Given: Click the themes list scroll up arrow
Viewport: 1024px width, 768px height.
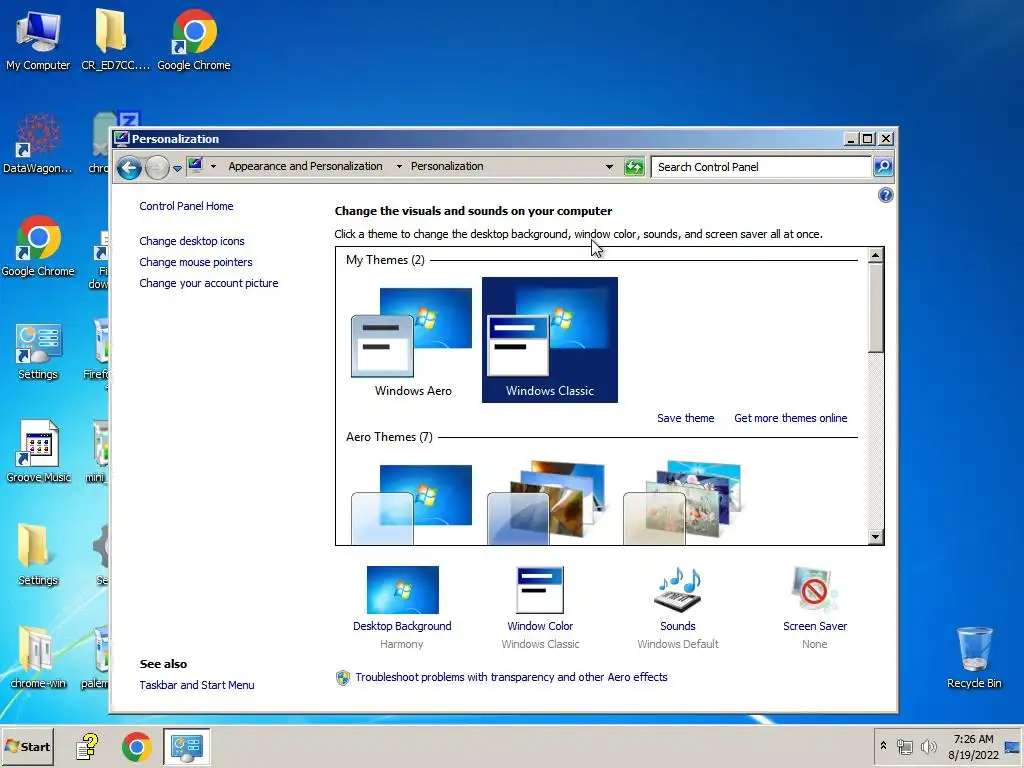Looking at the screenshot, I should click(x=876, y=255).
